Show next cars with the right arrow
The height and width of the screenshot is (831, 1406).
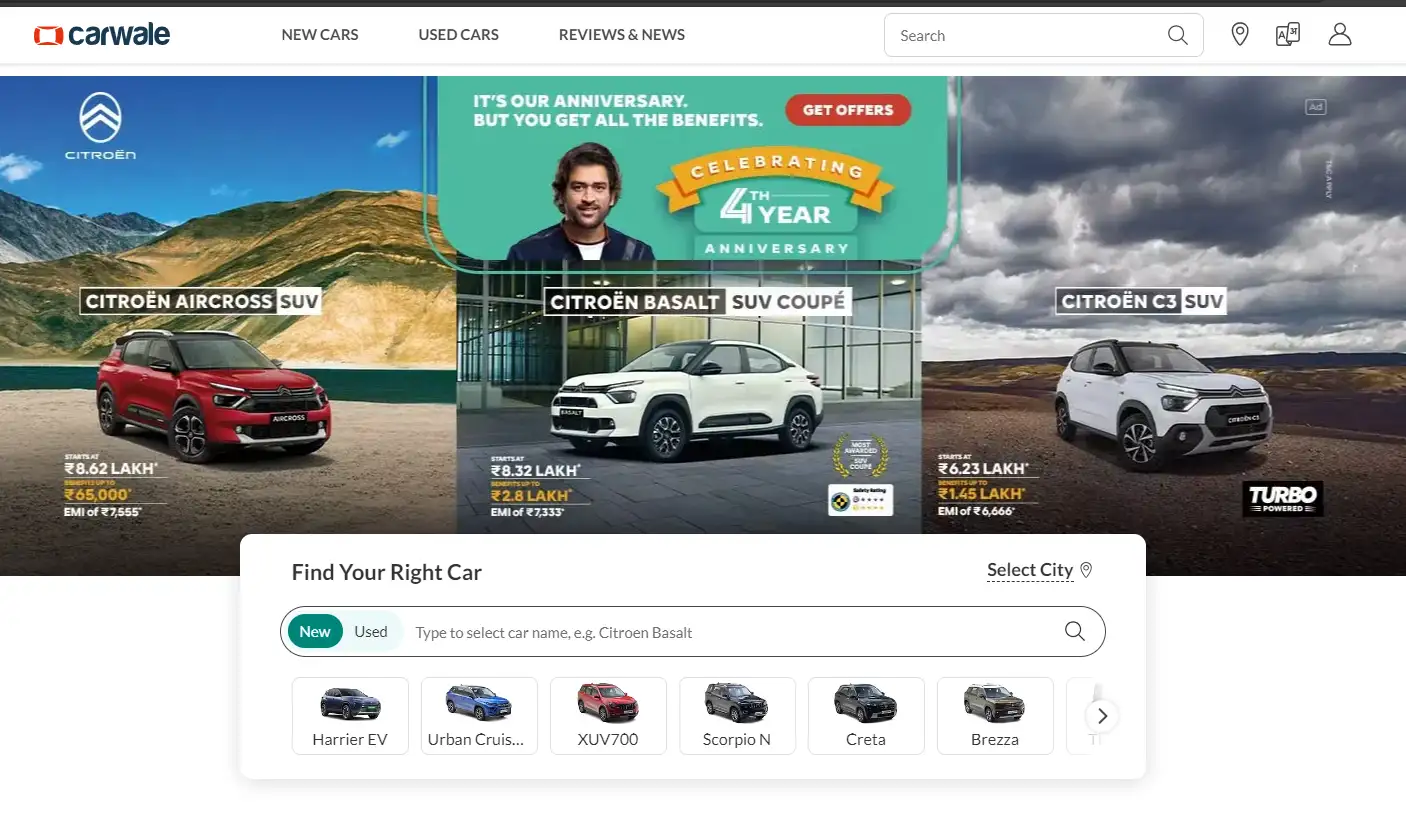tap(1102, 716)
